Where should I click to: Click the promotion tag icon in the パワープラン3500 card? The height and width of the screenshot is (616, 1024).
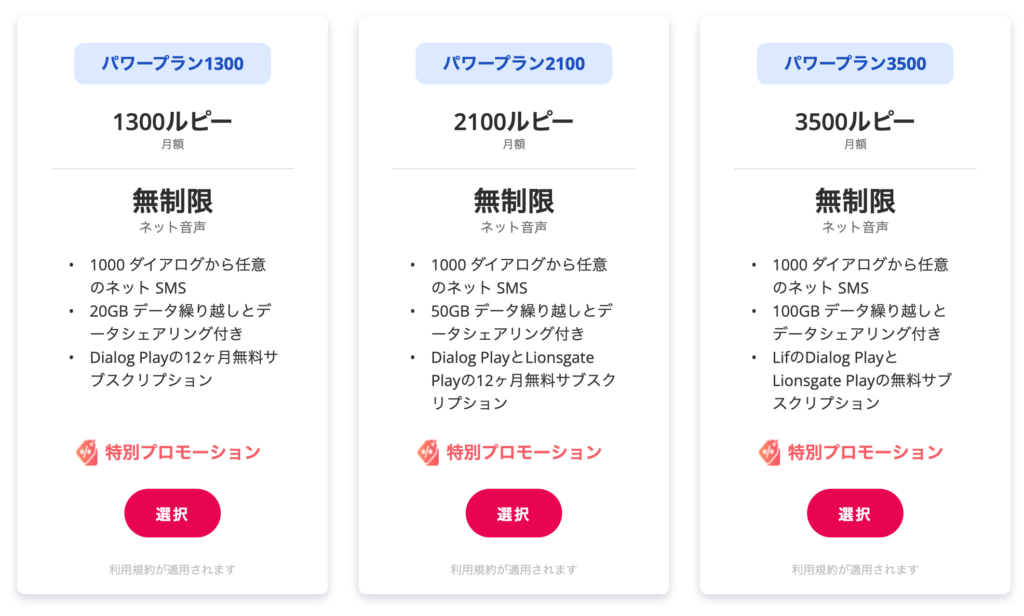click(x=769, y=452)
